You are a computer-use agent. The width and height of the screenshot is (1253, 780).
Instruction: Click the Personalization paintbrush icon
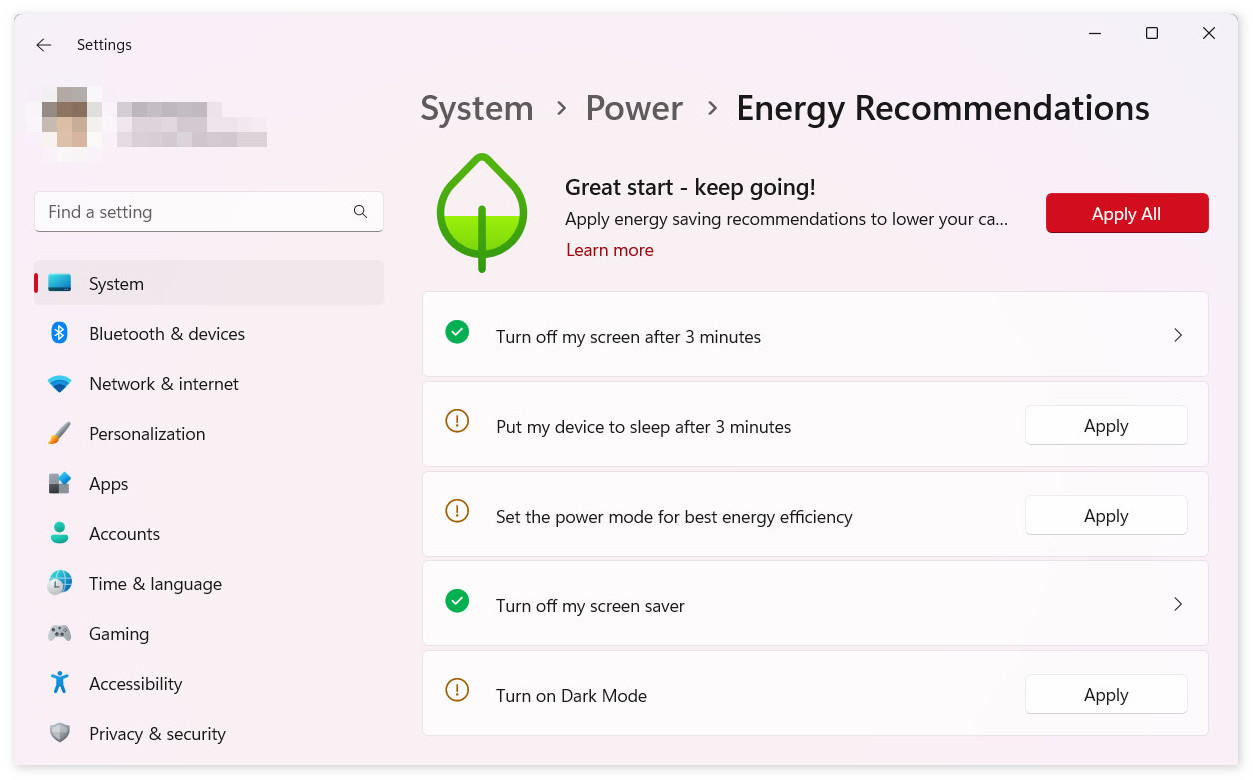pyautogui.click(x=59, y=433)
